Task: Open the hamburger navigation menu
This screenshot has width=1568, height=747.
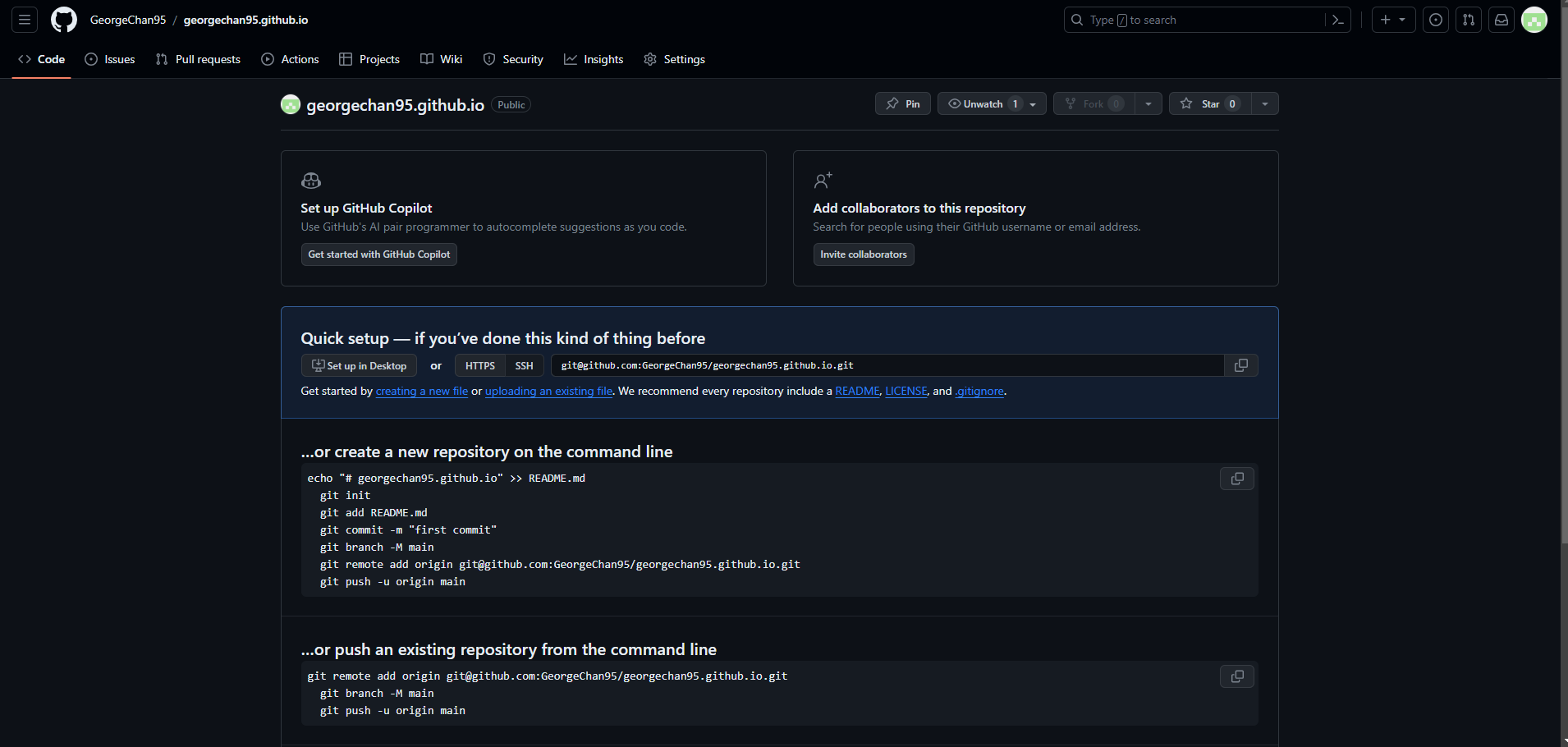Action: [25, 20]
